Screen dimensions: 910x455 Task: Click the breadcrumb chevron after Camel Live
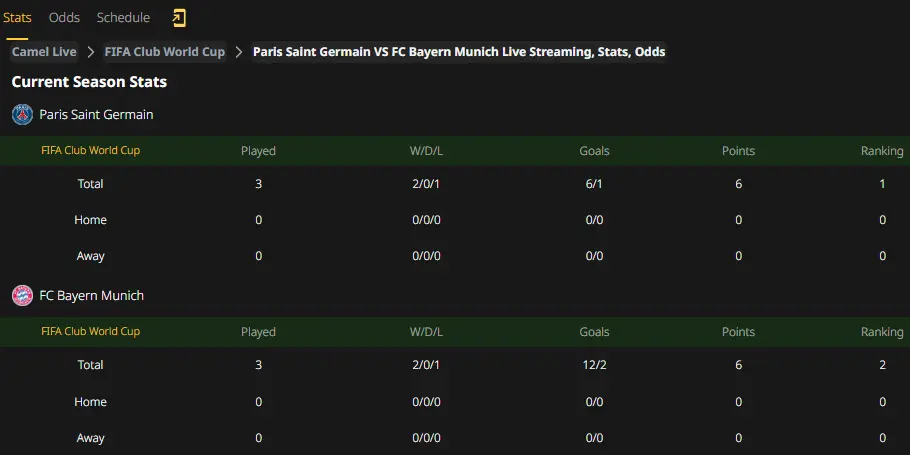click(91, 52)
